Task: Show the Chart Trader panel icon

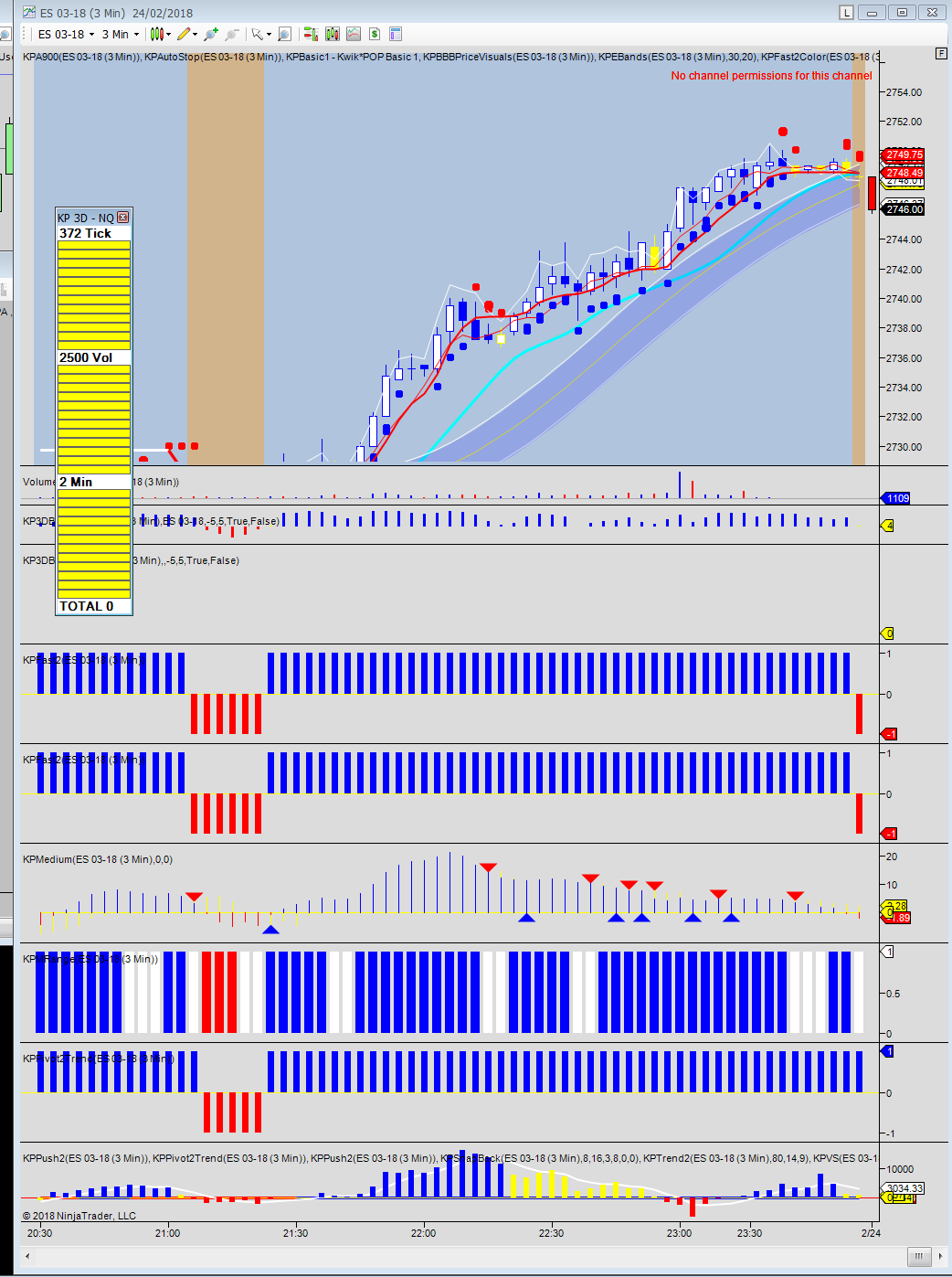Action: 311,34
